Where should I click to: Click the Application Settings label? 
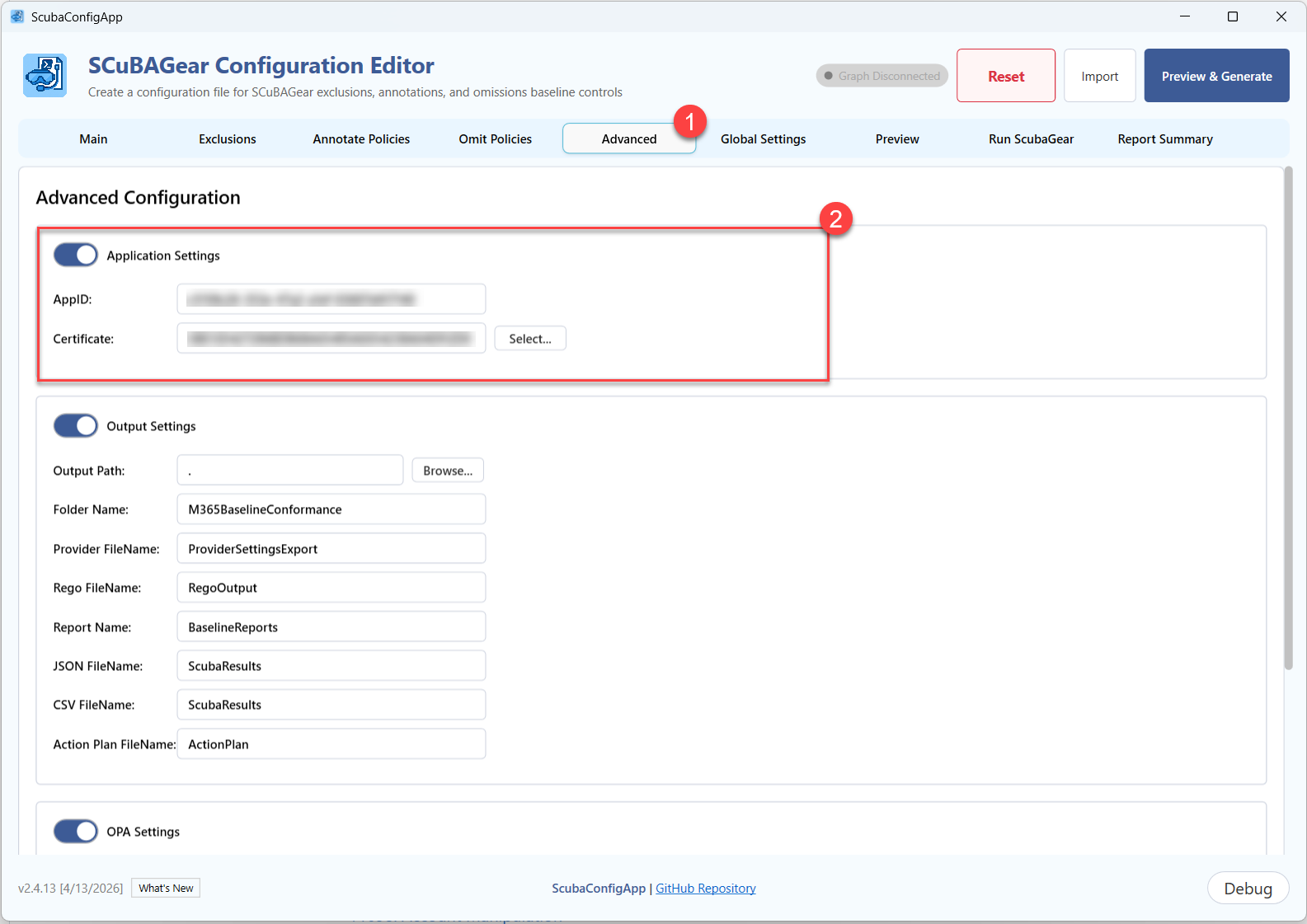163,256
